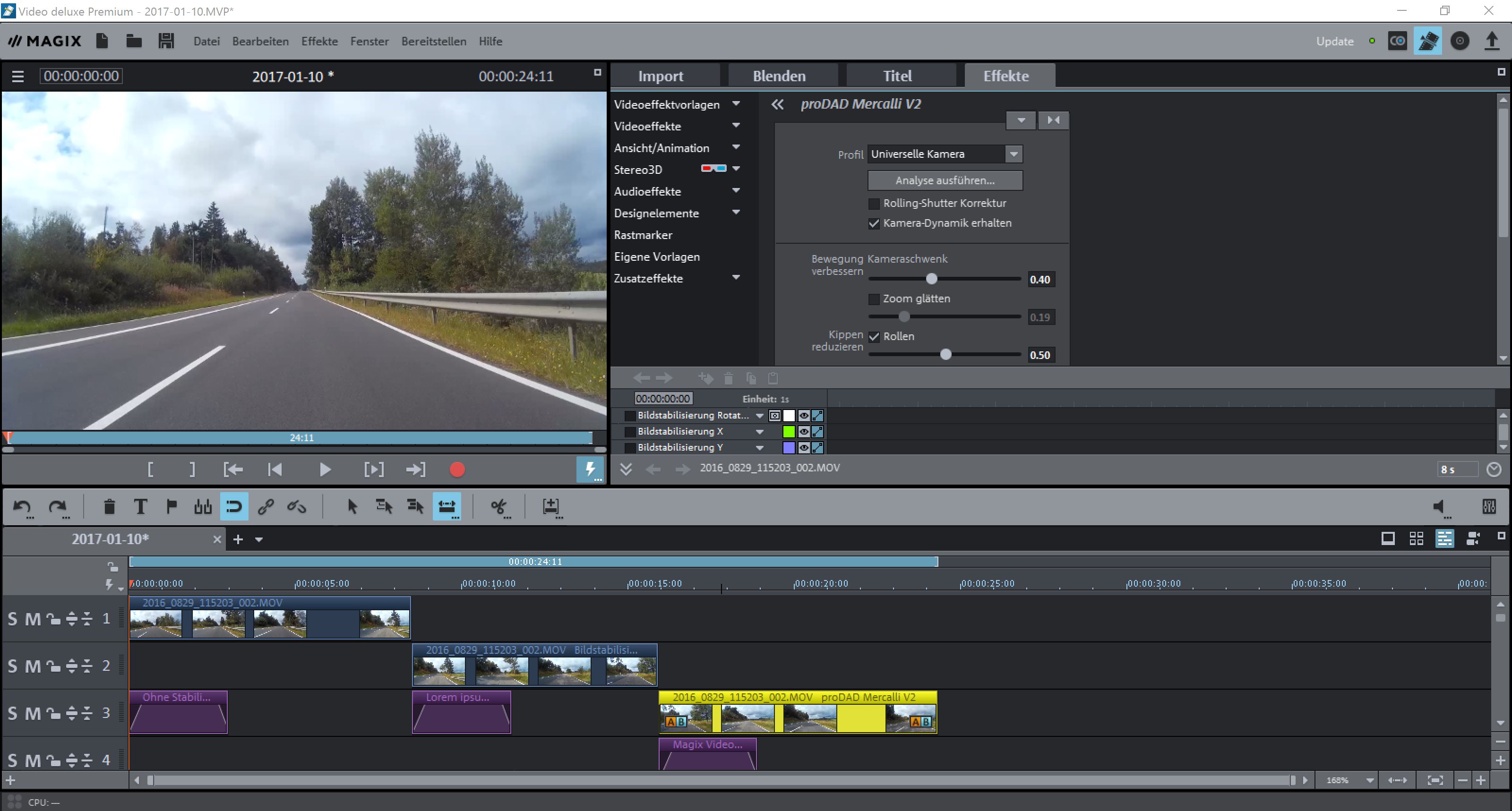Uncheck the Rollen checkbox
Screen dimensions: 1512x811
[x=874, y=337]
